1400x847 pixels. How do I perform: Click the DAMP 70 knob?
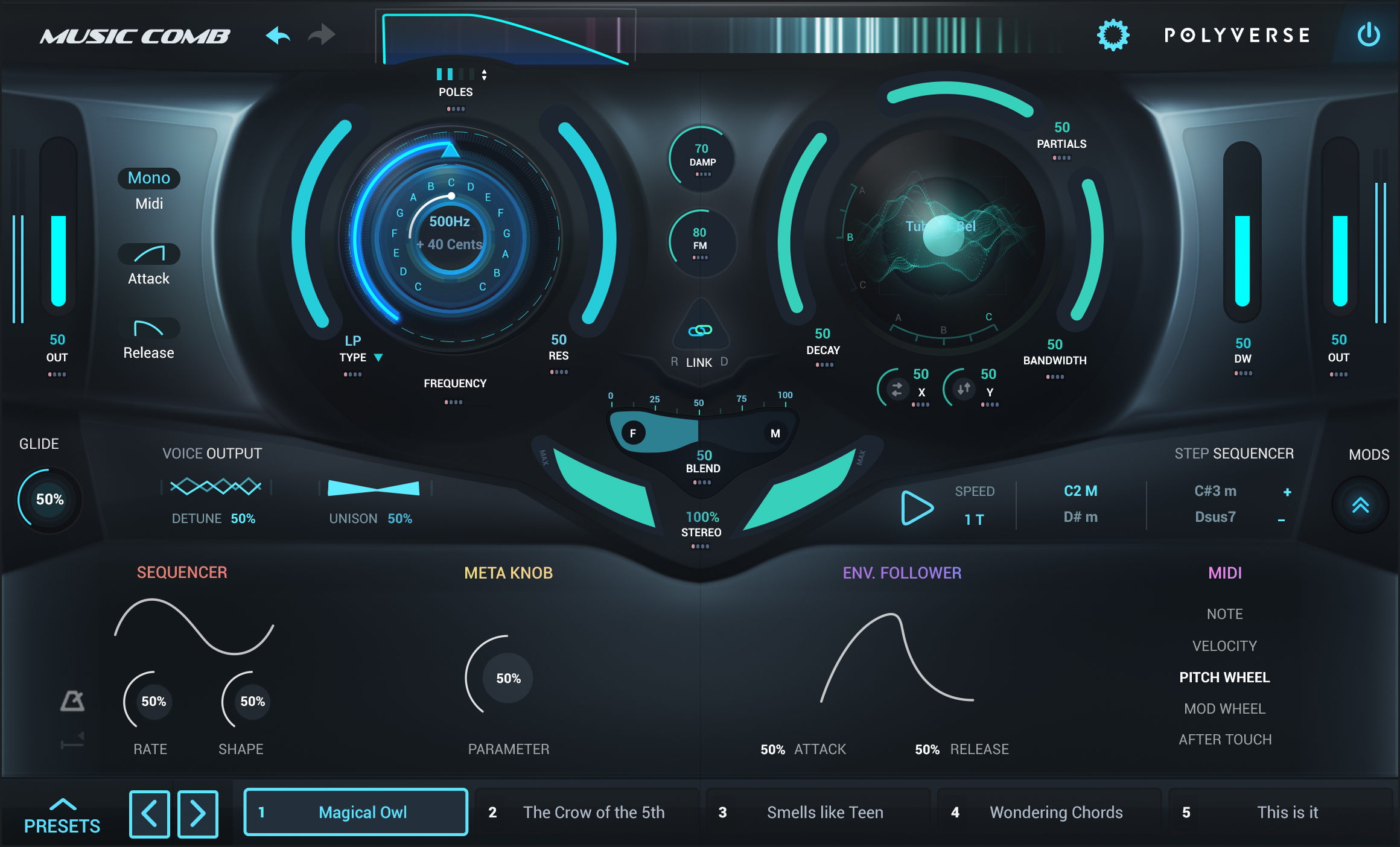tap(701, 158)
